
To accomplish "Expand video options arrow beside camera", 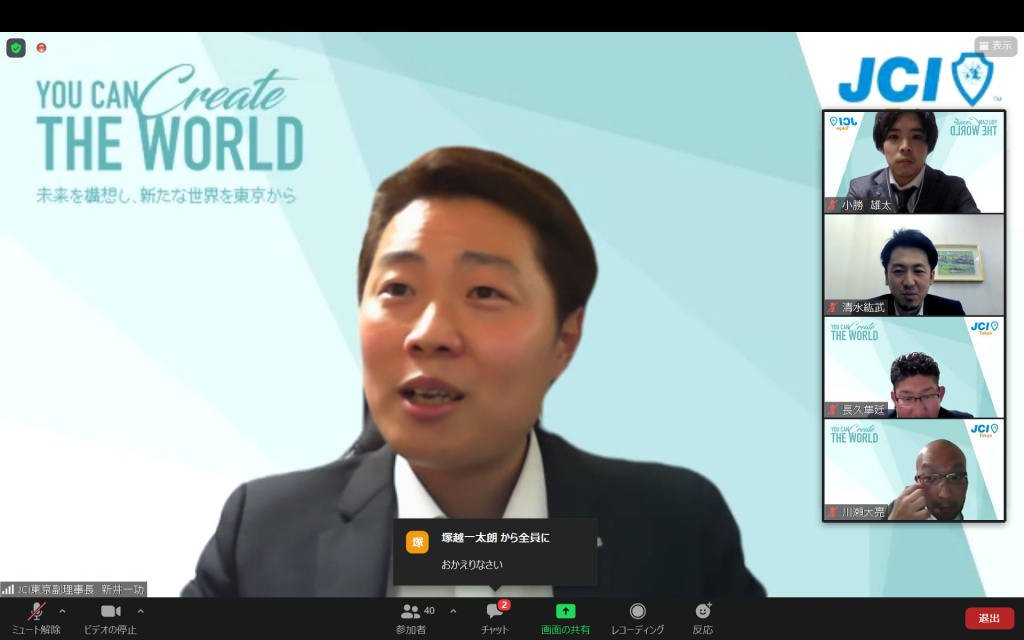I will click(x=140, y=611).
